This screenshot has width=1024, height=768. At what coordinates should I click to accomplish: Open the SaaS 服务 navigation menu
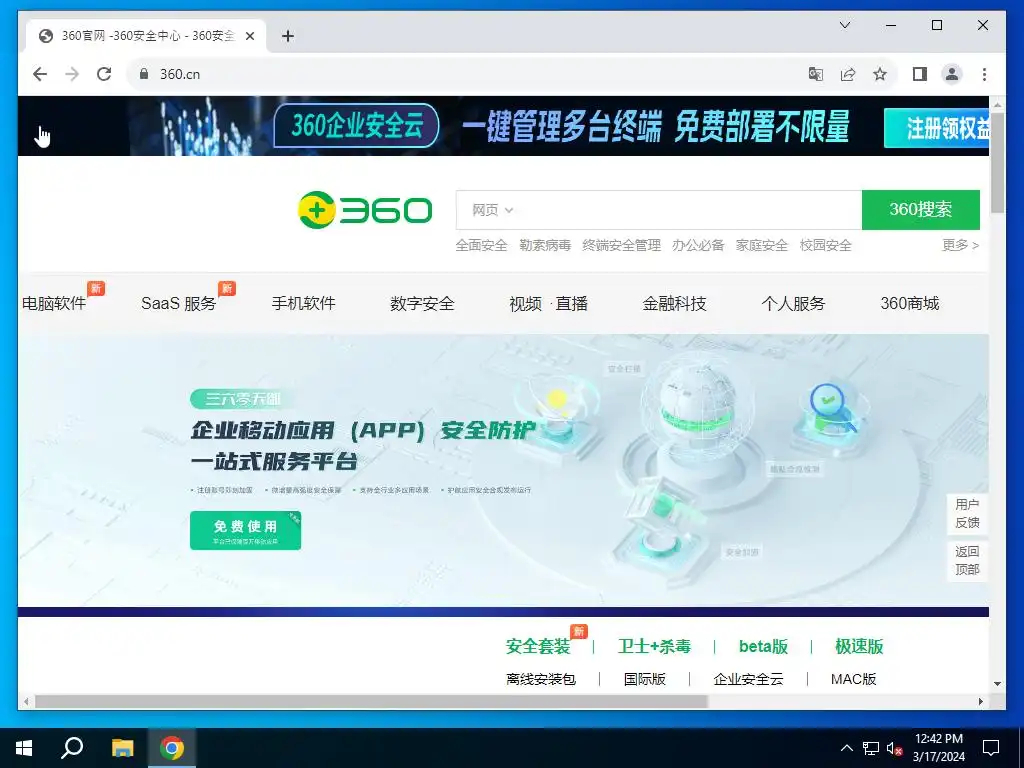tap(178, 303)
